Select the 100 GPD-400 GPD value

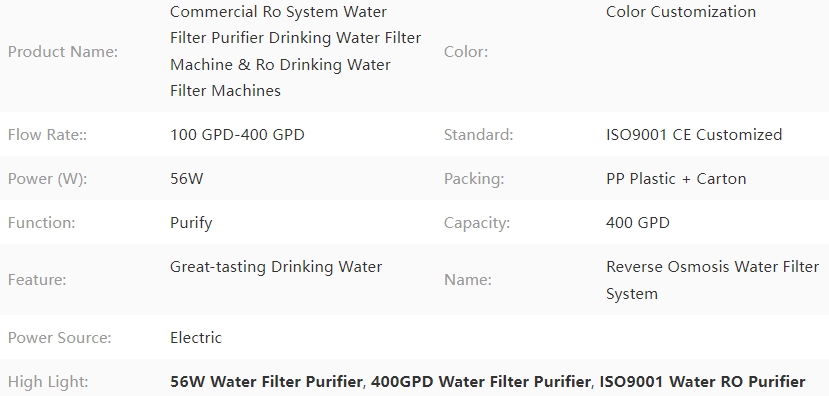(237, 134)
